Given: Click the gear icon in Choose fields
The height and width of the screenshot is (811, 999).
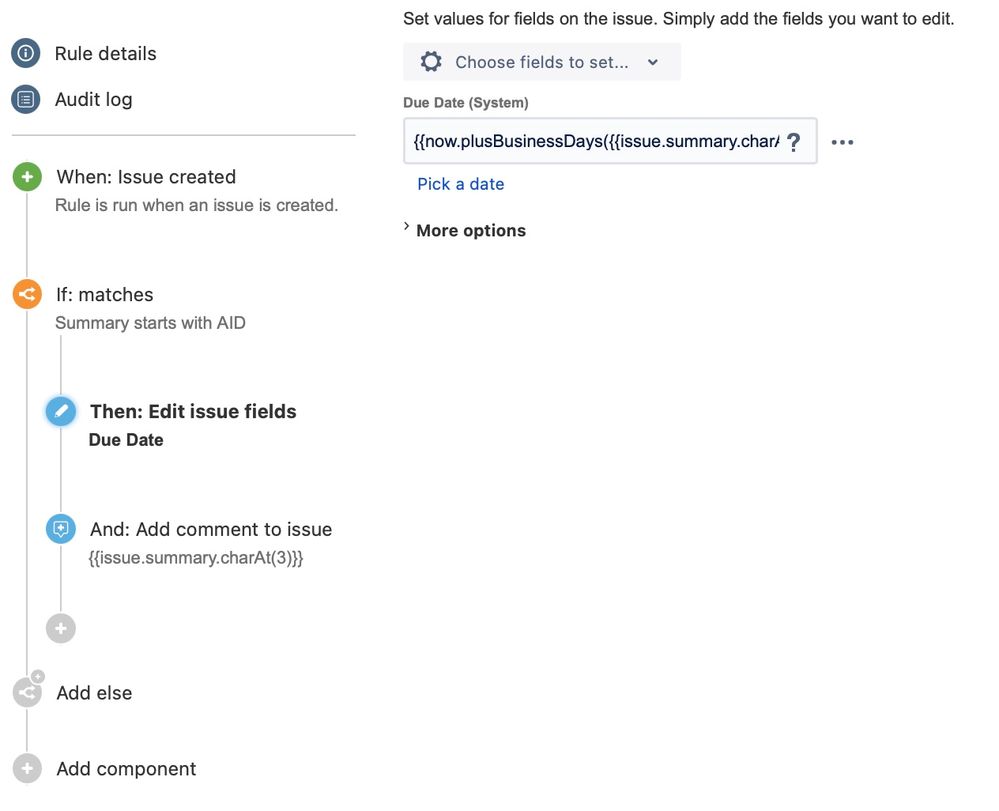Looking at the screenshot, I should 431,62.
